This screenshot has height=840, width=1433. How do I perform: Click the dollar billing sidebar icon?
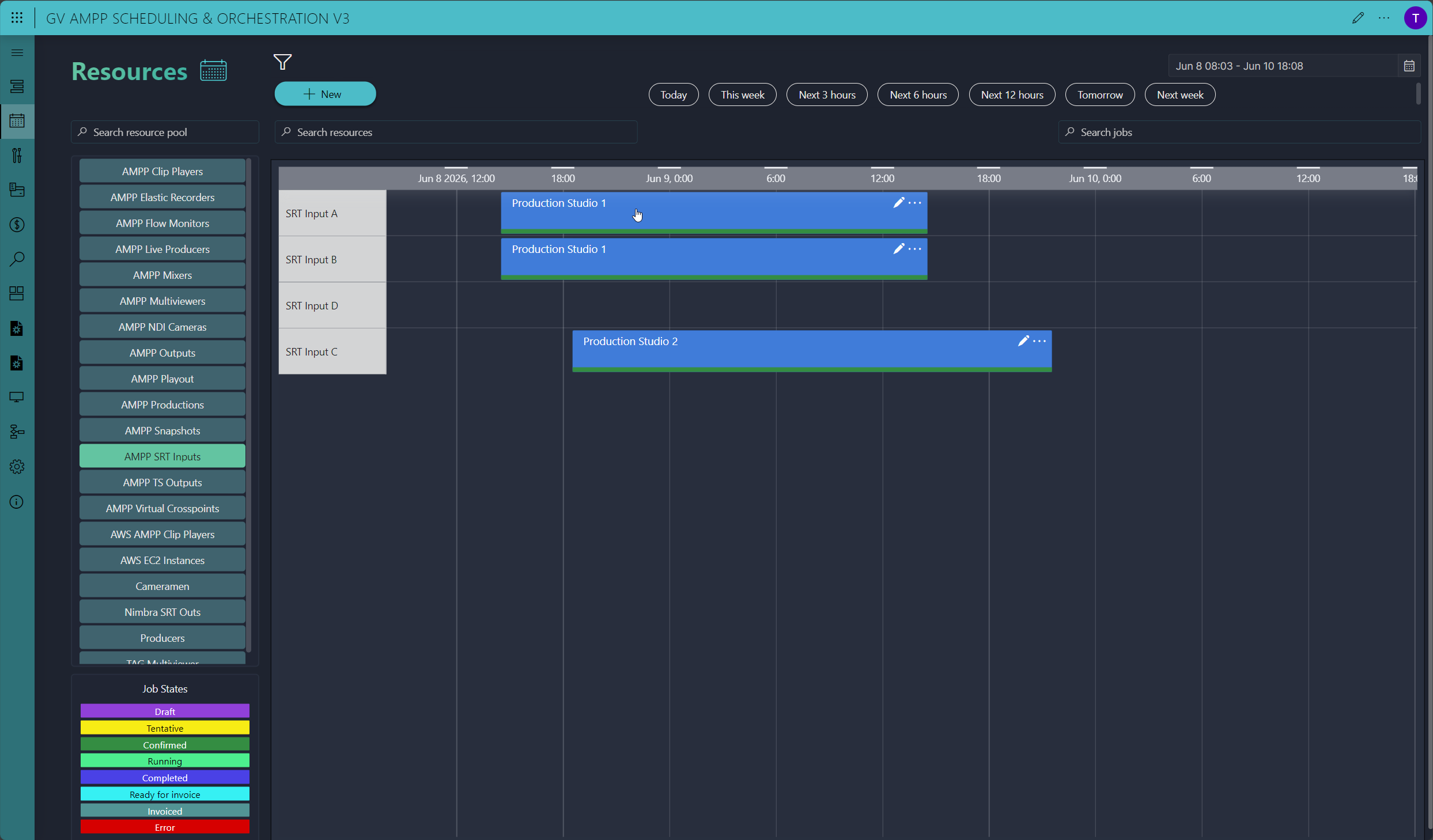(x=17, y=225)
